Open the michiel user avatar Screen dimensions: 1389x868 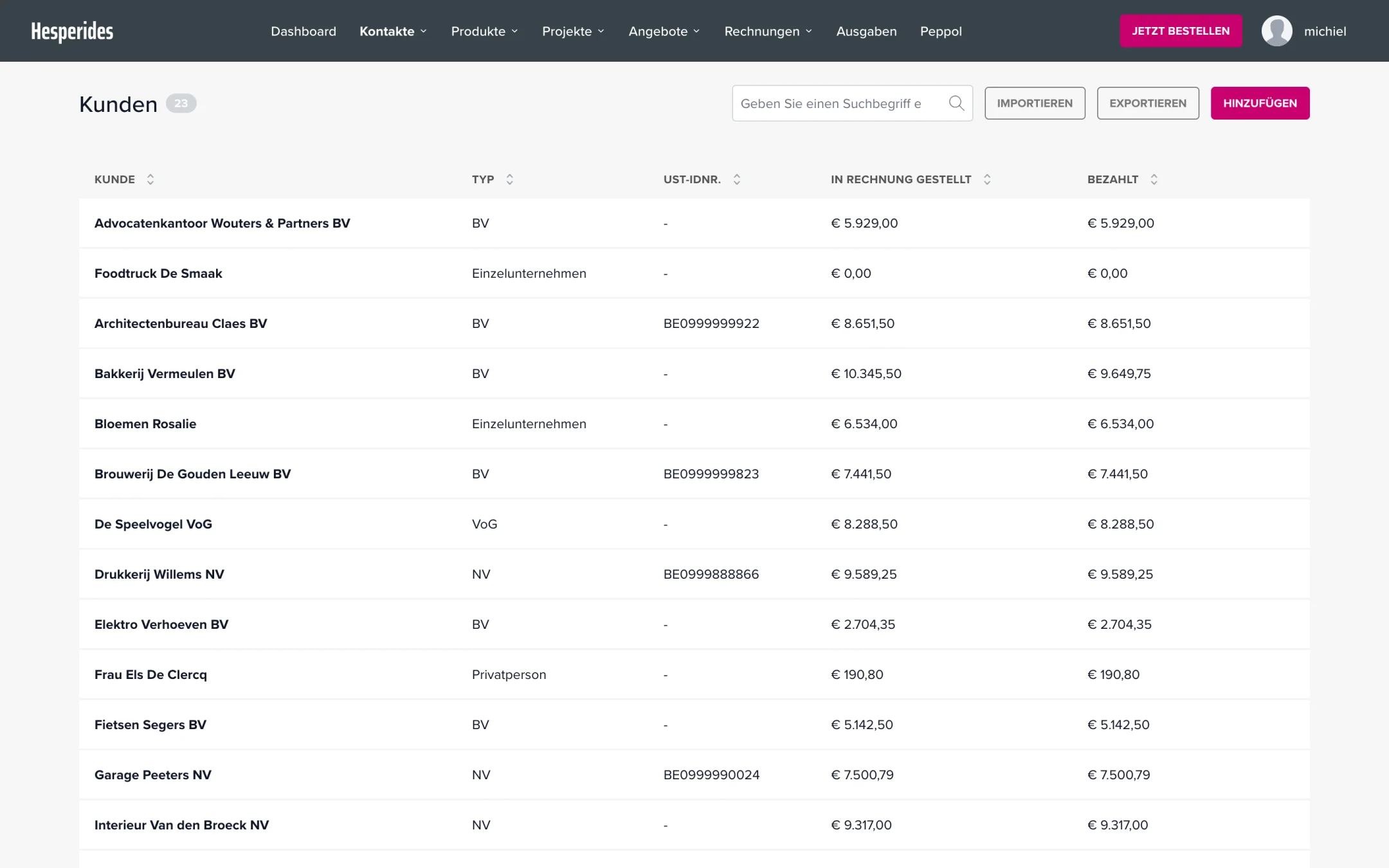(x=1276, y=31)
